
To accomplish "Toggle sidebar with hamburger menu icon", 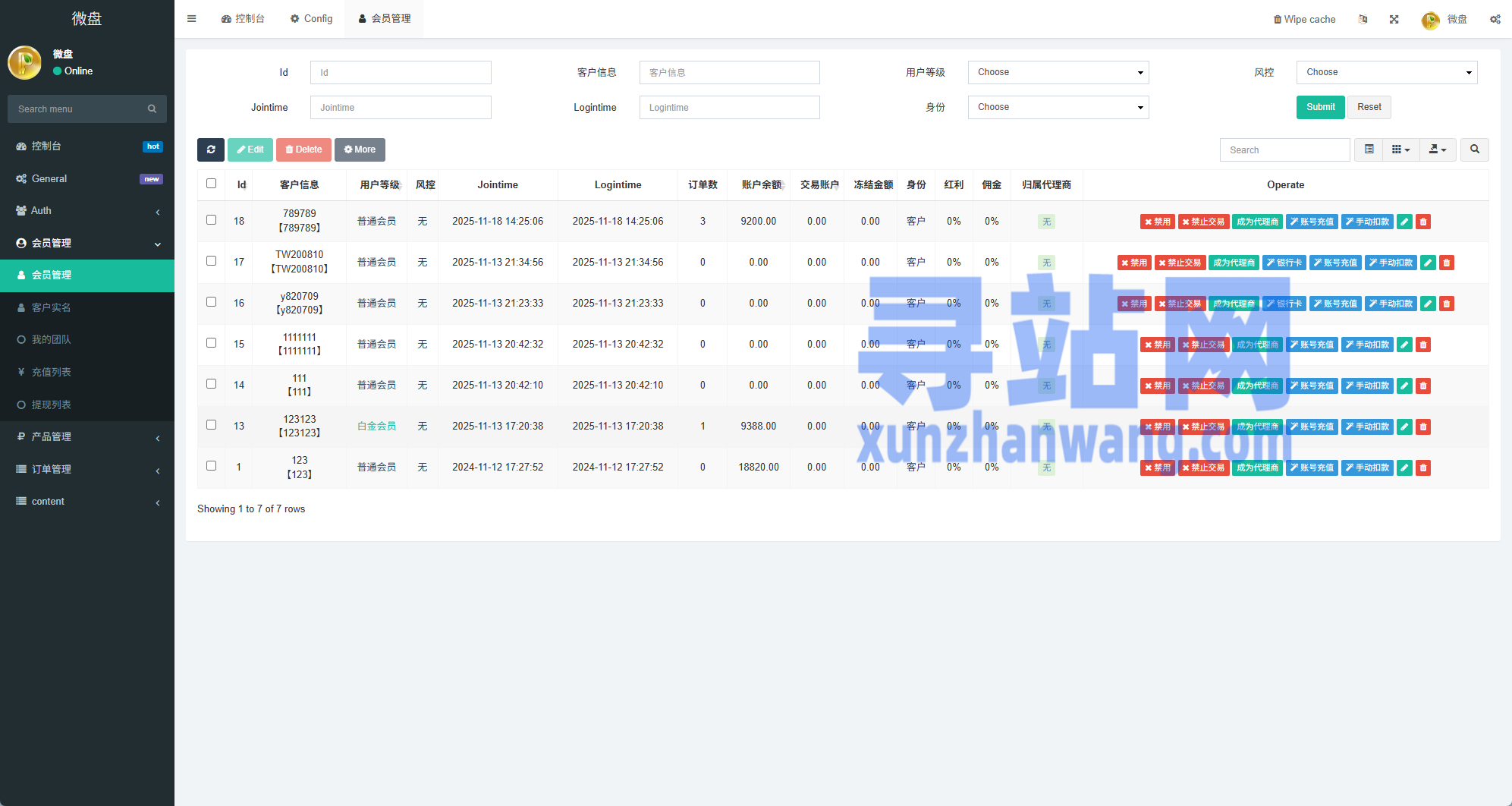I will point(192,19).
